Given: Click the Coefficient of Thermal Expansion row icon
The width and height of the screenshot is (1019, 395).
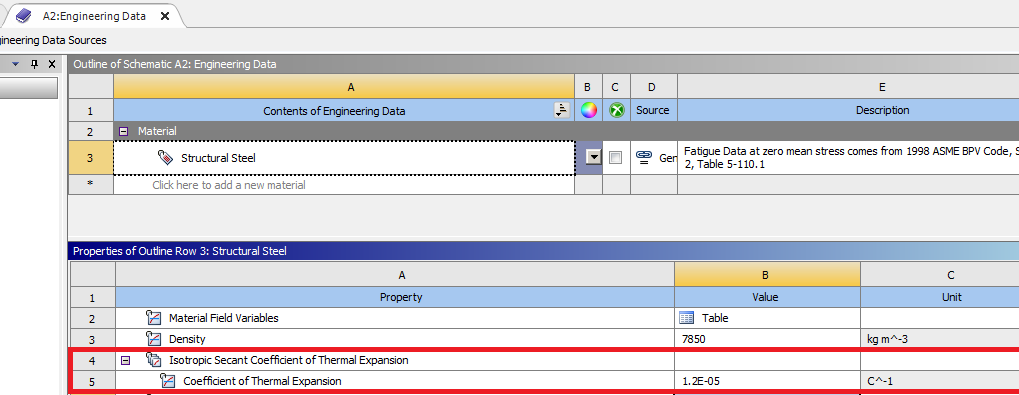Looking at the screenshot, I should [168, 381].
